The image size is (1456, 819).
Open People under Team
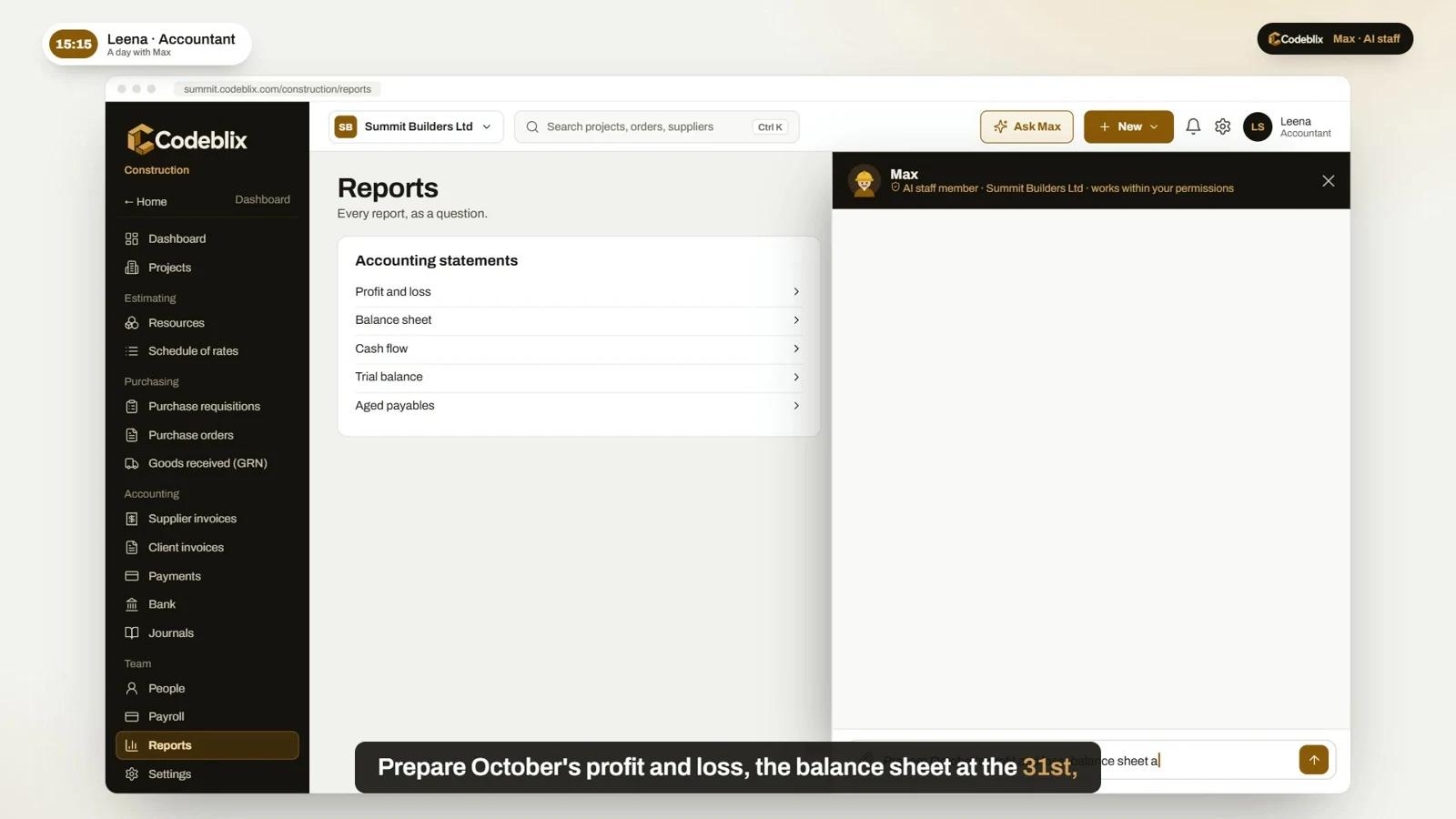tap(207, 689)
